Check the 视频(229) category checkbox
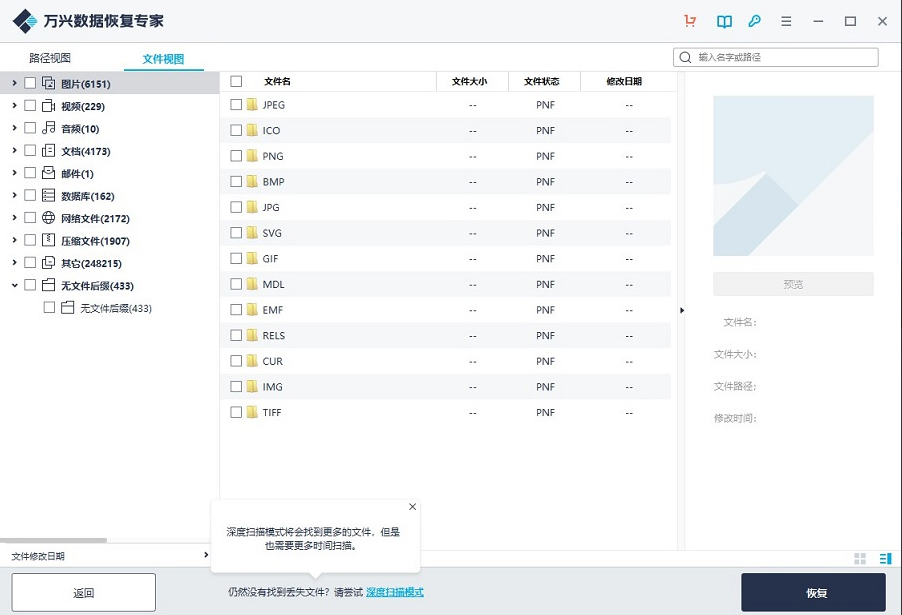902x615 pixels. pyautogui.click(x=30, y=106)
